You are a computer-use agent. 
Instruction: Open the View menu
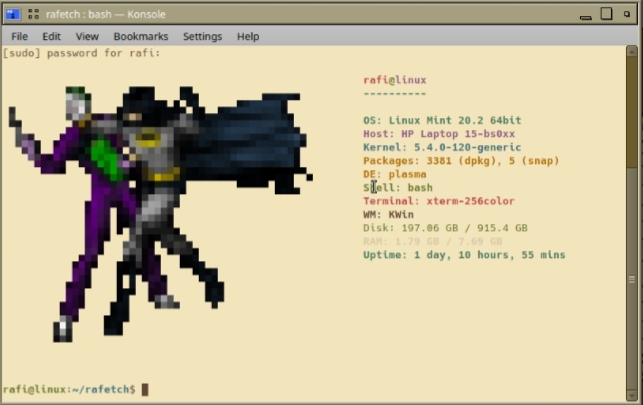pos(87,36)
